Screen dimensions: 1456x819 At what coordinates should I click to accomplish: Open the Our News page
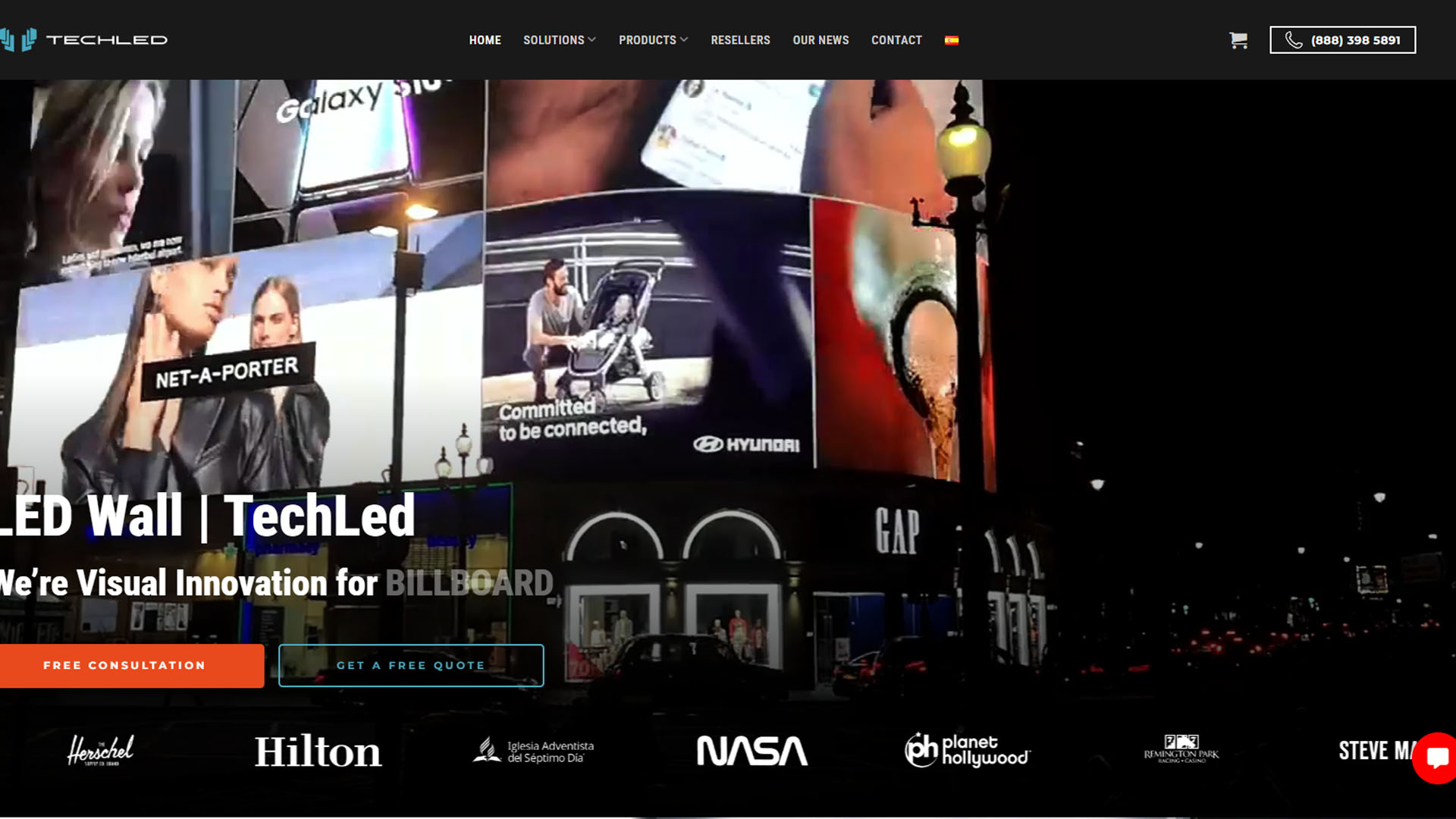821,40
